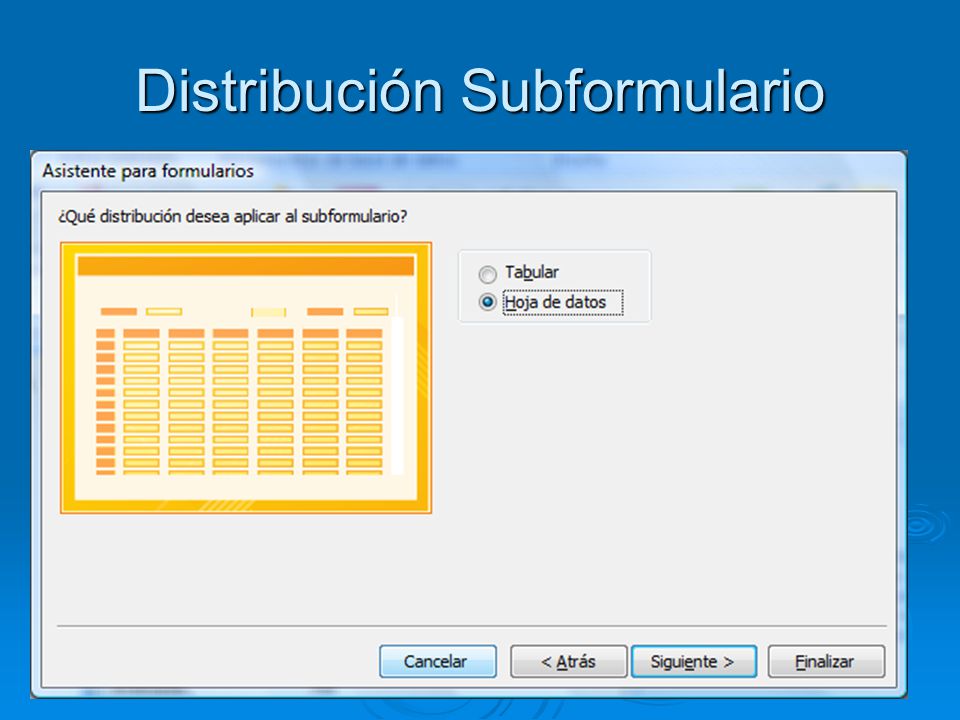Image resolution: width=960 pixels, height=720 pixels.
Task: Click the Cancelar button
Action: (x=438, y=661)
